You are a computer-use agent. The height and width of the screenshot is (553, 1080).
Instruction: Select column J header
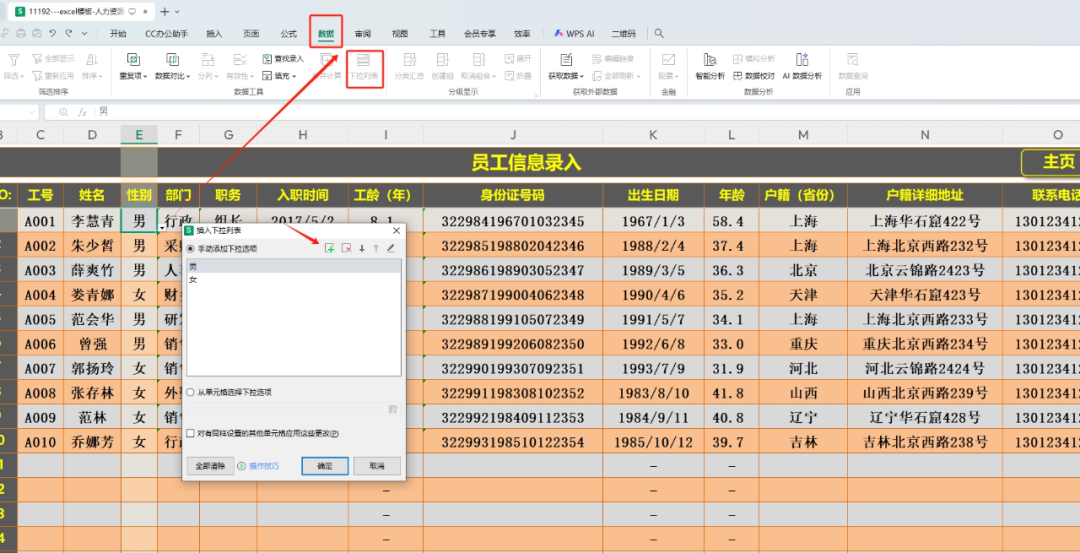tap(513, 135)
